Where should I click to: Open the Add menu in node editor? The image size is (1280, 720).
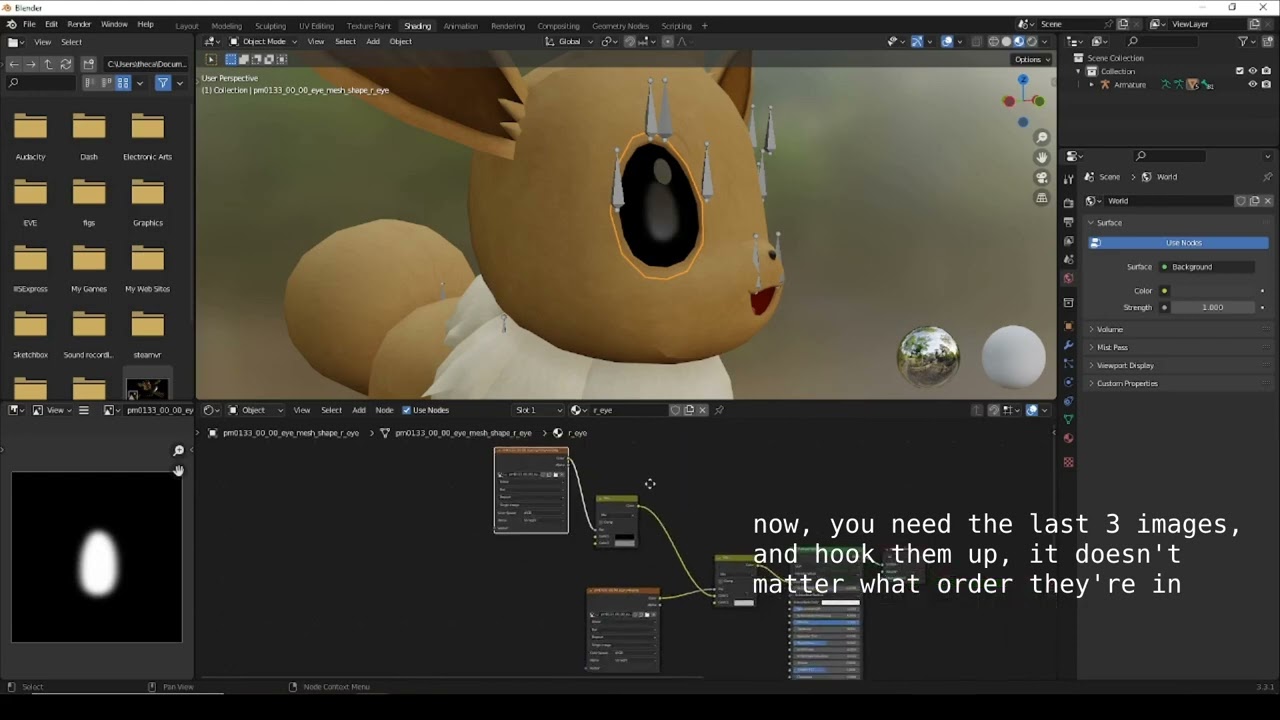[358, 410]
